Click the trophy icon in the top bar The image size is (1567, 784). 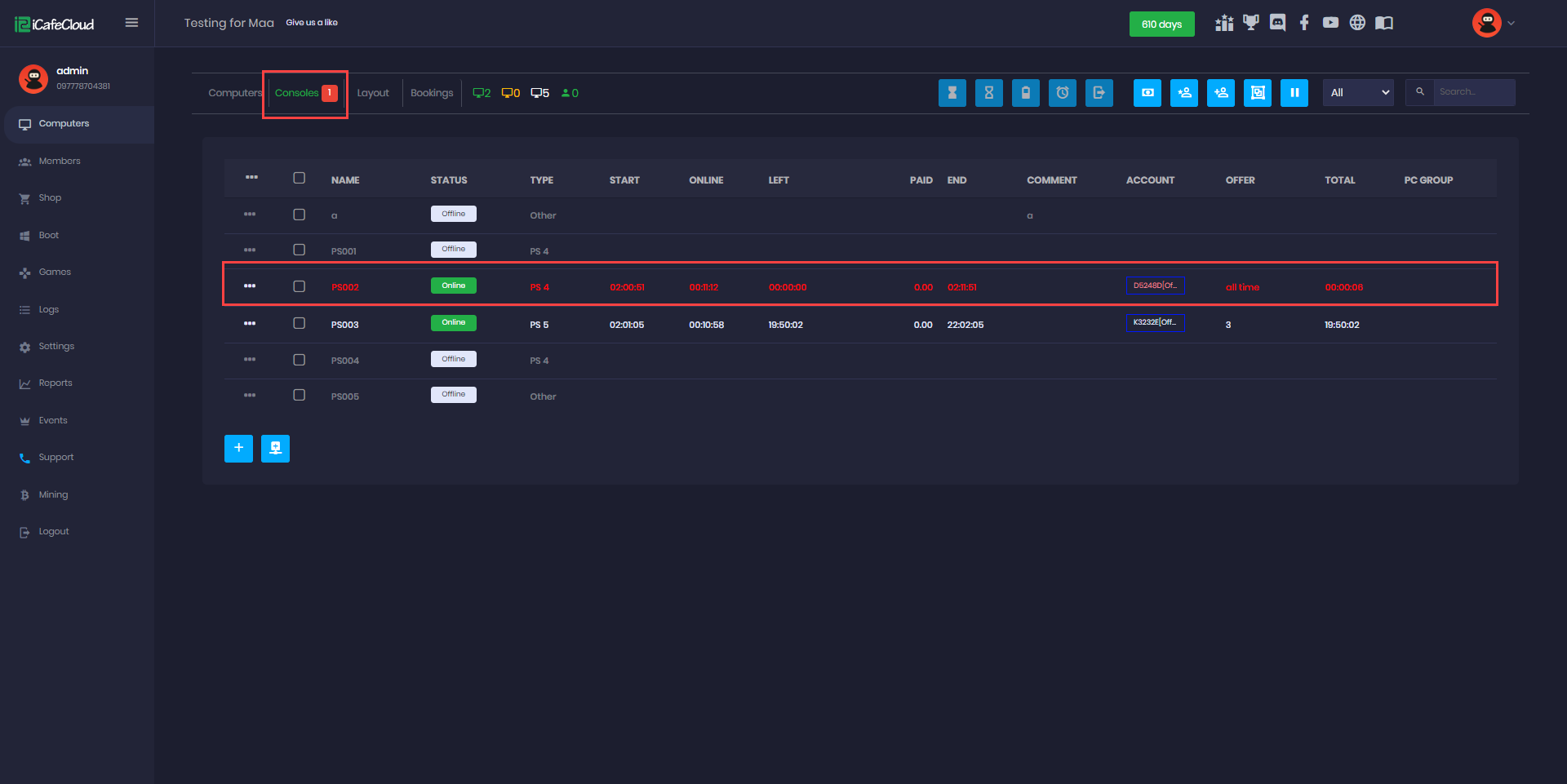(1250, 23)
